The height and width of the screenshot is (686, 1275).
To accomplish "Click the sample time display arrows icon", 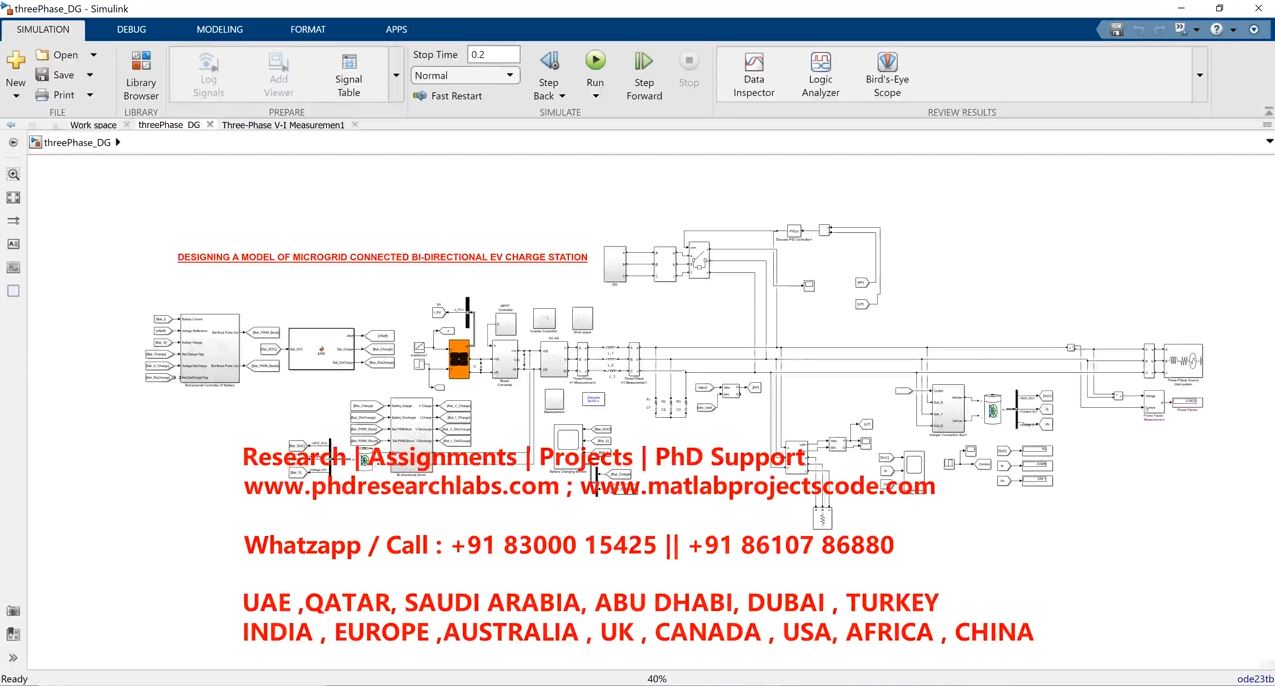I will click(x=13, y=221).
